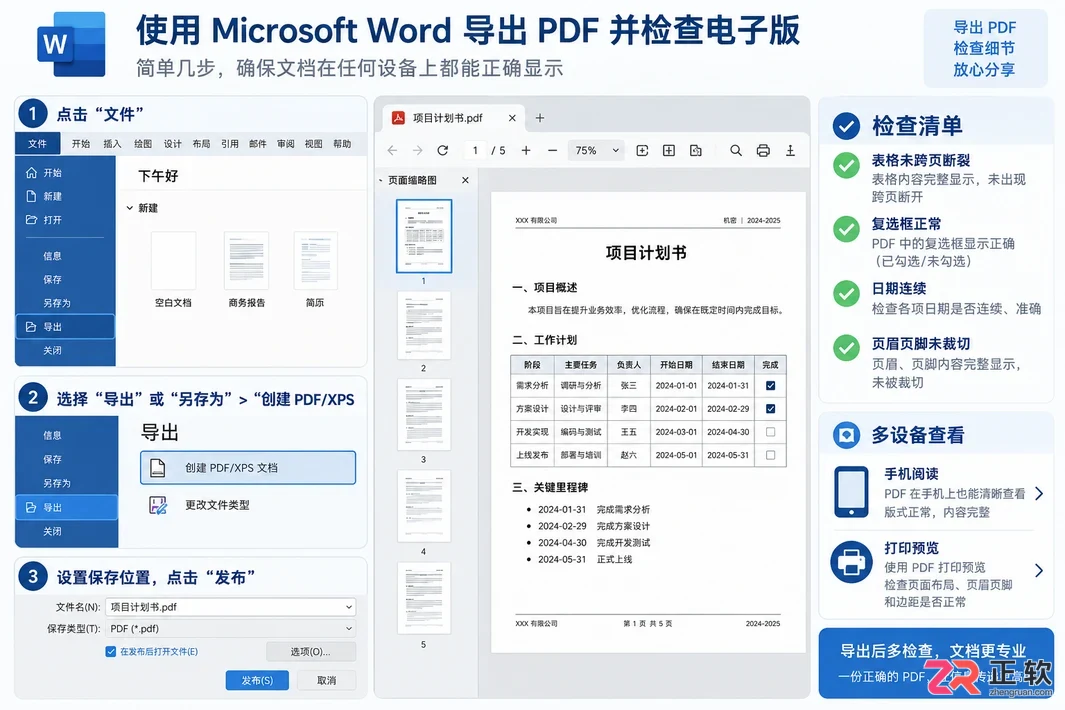Click the document icon beside 创建 PDF/XPS 文档
Screen dimensions: 1065x710
(158, 467)
